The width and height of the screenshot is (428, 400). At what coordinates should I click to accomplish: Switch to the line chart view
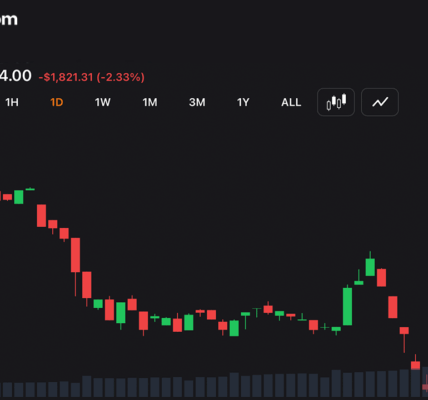point(380,102)
